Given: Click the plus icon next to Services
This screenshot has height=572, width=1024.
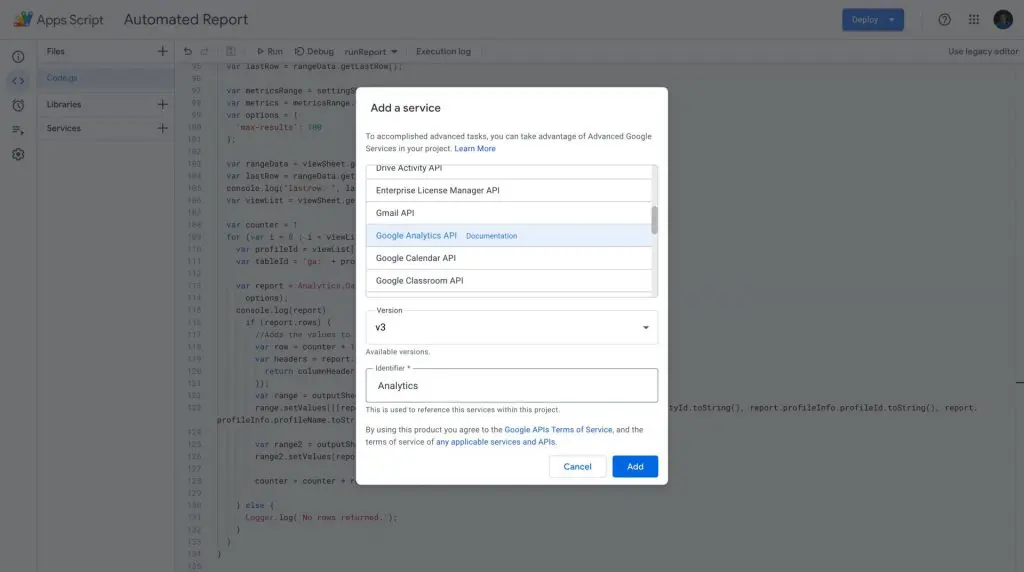Looking at the screenshot, I should (162, 128).
